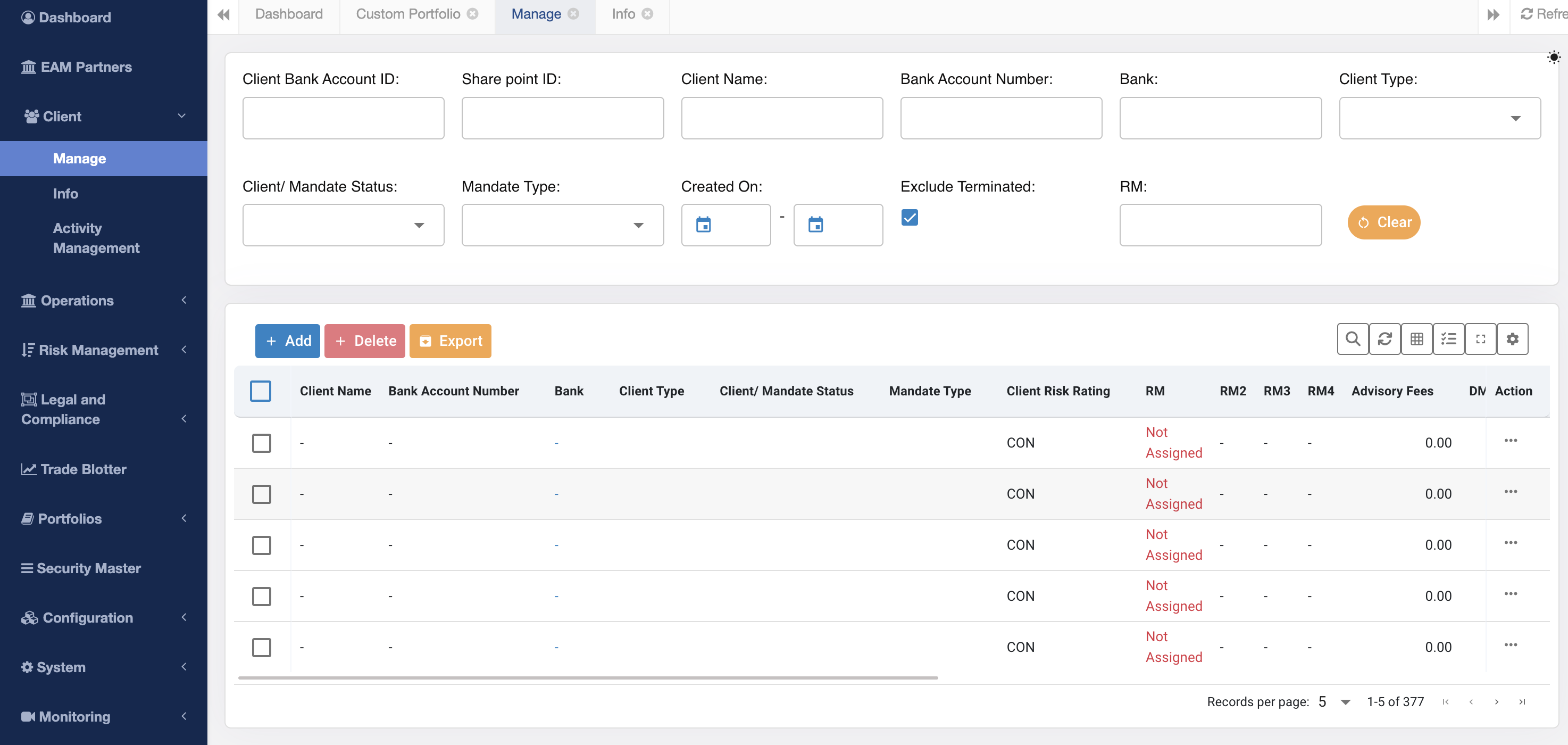Image resolution: width=1568 pixels, height=745 pixels.
Task: Open Created On start date calendar
Action: pos(703,225)
